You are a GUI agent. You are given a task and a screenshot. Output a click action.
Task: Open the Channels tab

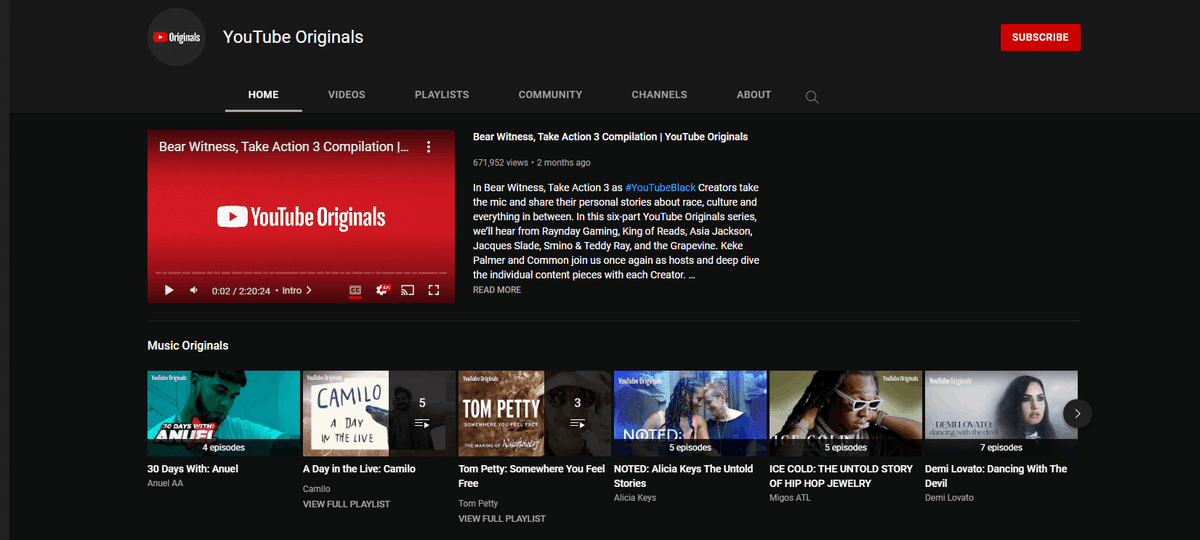pos(659,95)
